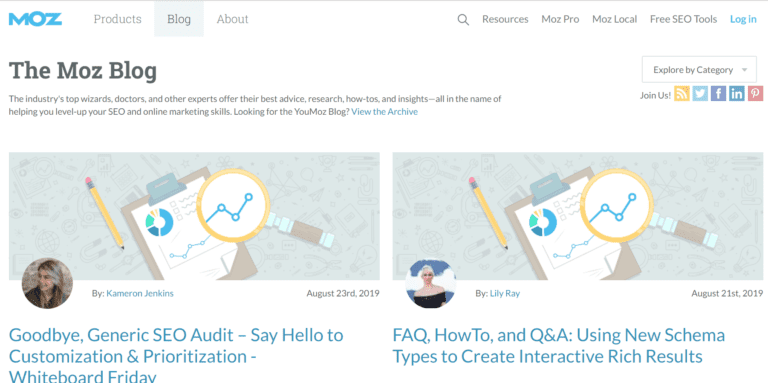The height and width of the screenshot is (383, 768).
Task: Open the Facebook social icon
Action: (718, 94)
